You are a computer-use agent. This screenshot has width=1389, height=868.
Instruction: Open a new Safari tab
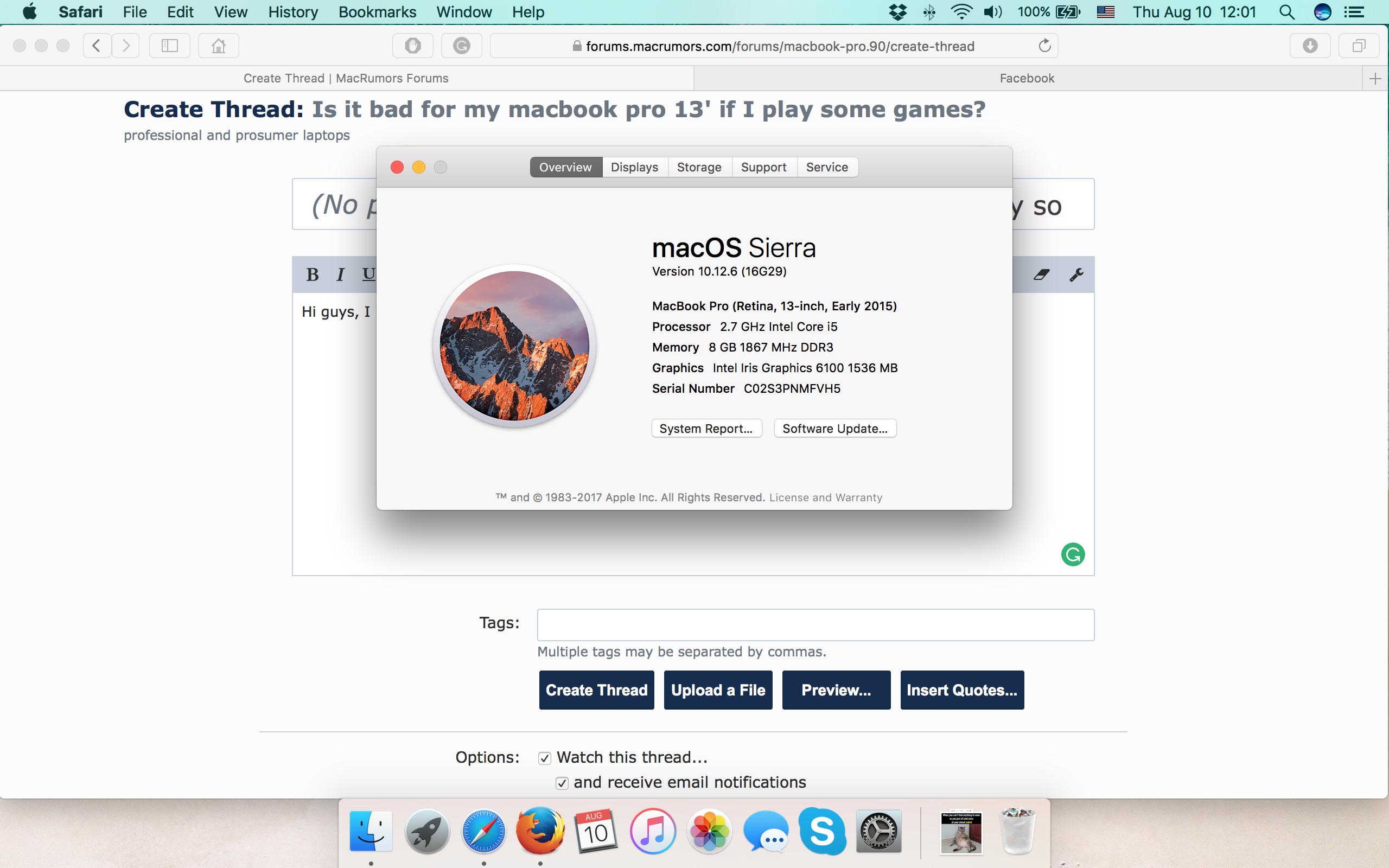pos(1375,79)
